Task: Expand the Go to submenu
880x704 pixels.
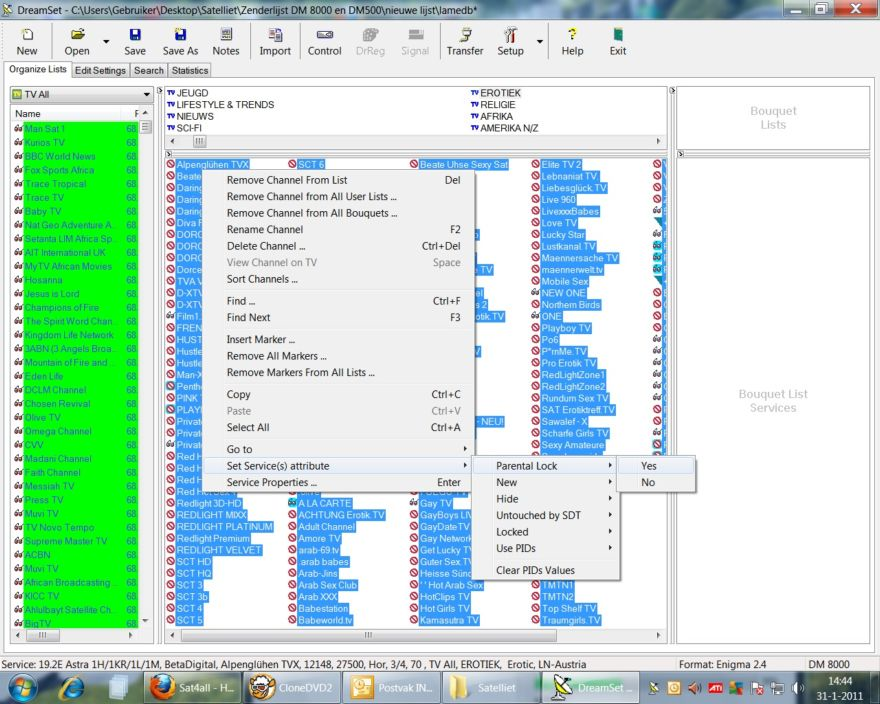Action: coord(338,449)
